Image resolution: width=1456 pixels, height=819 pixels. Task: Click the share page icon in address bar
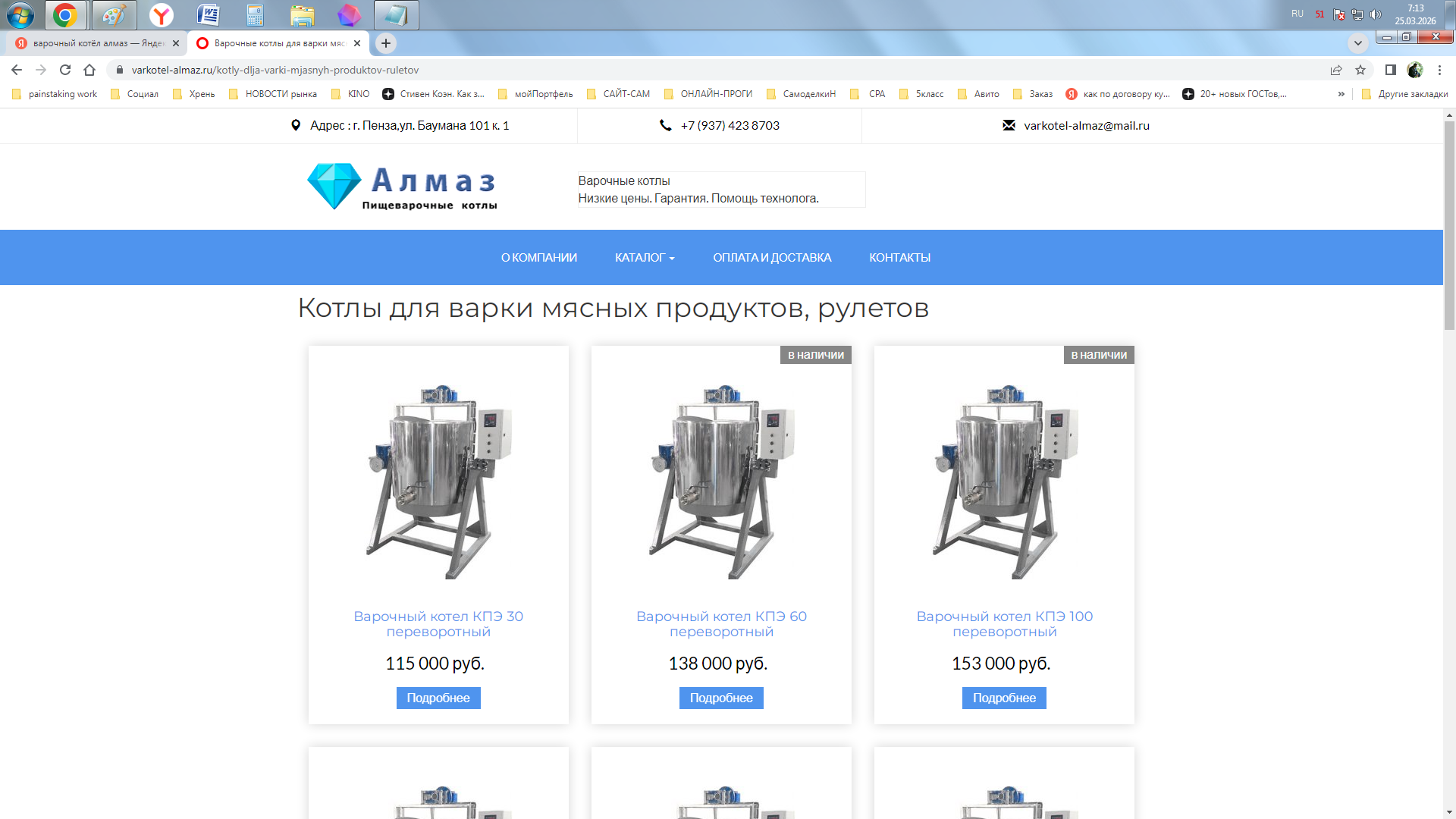point(1336,70)
